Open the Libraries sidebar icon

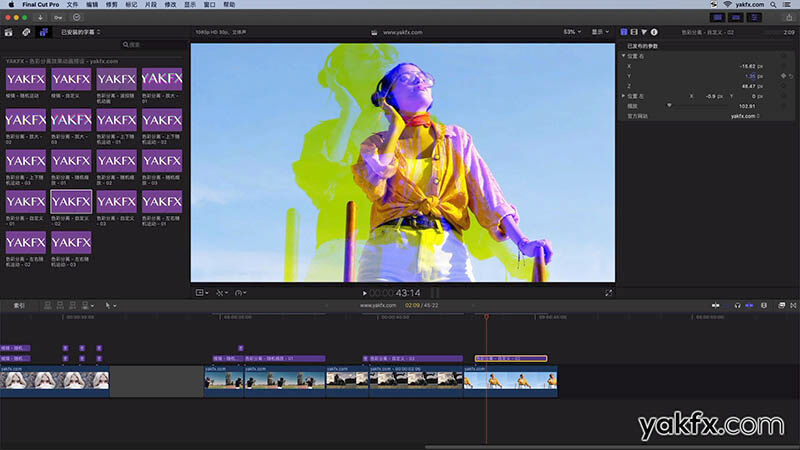9,32
